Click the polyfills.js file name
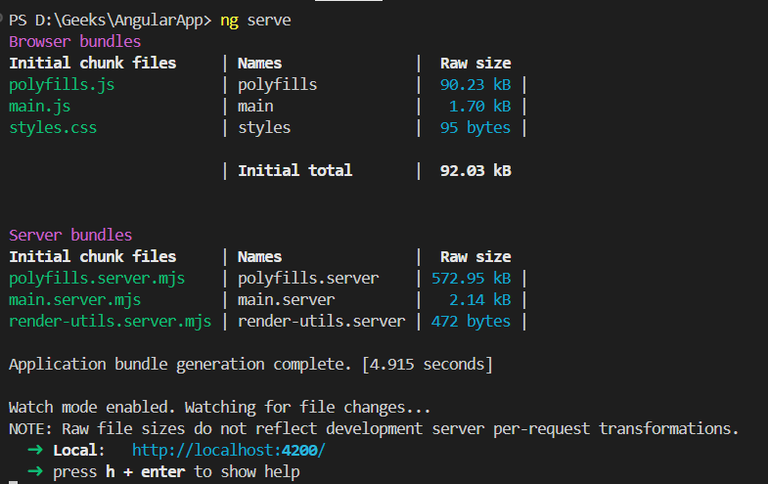768x484 pixels. (62, 85)
